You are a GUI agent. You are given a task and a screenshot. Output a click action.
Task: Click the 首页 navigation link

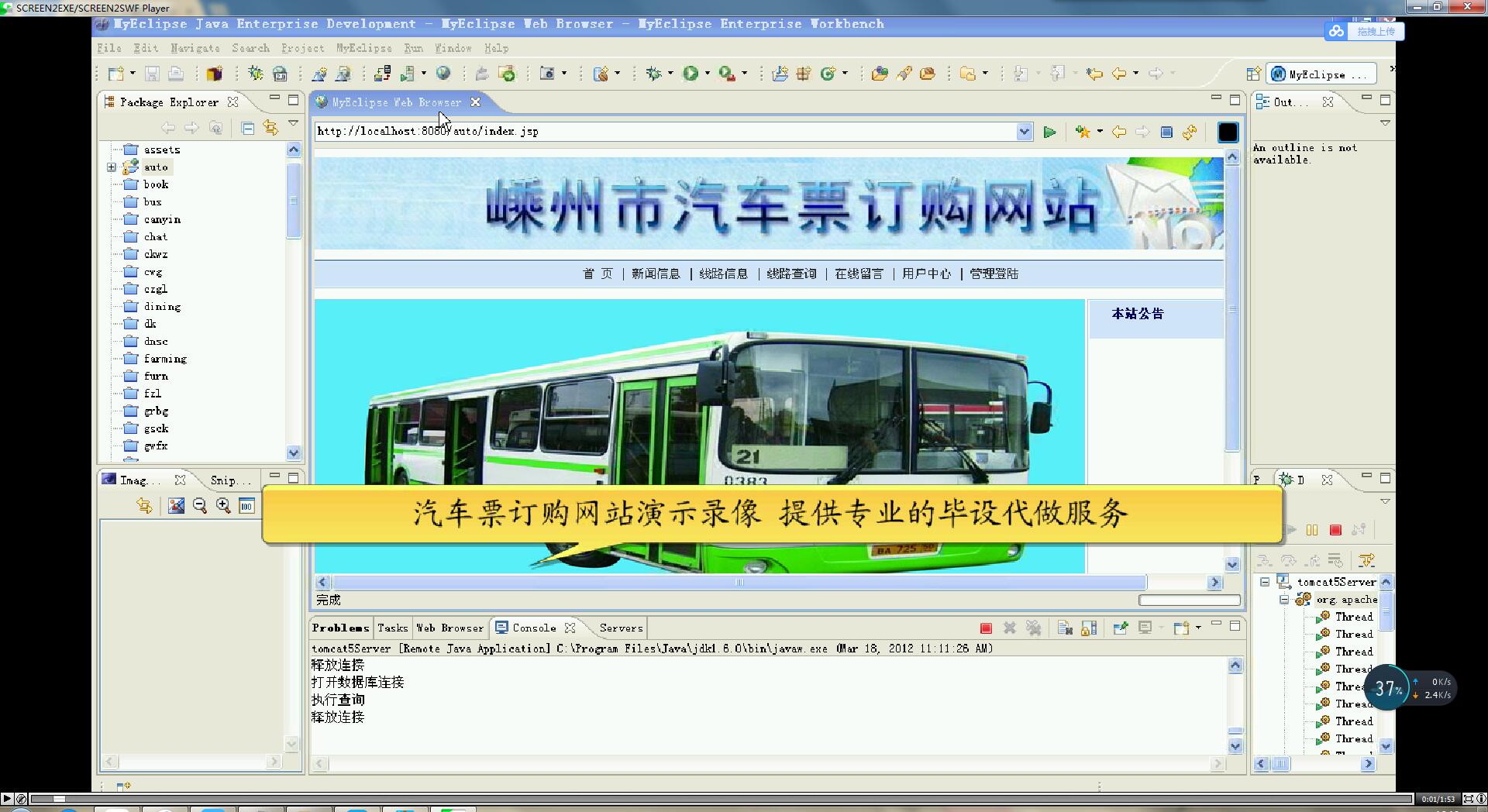click(x=598, y=274)
